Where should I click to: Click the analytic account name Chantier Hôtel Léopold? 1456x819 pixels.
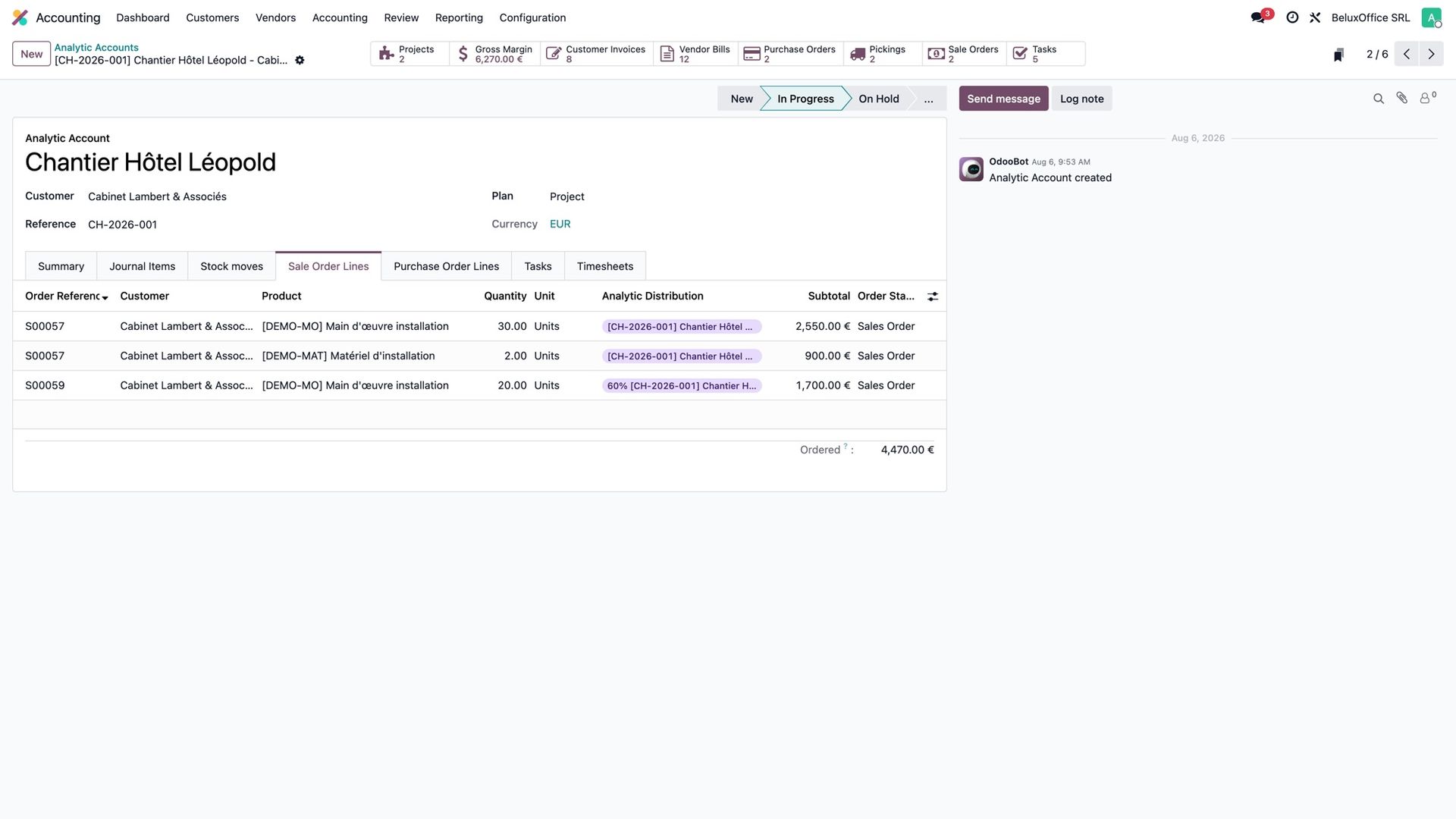[150, 162]
